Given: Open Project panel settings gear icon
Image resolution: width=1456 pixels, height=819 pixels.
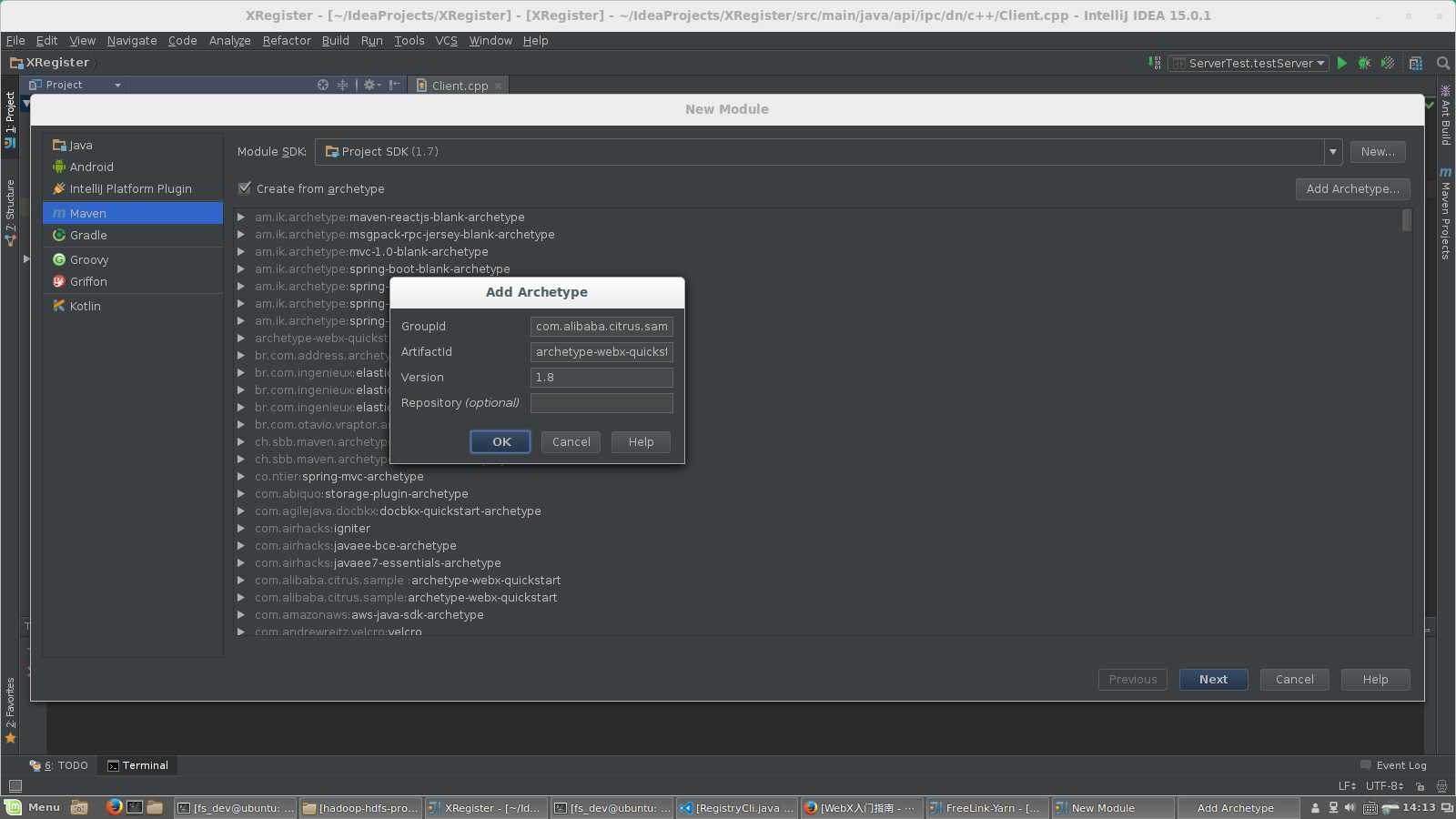Looking at the screenshot, I should point(370,85).
